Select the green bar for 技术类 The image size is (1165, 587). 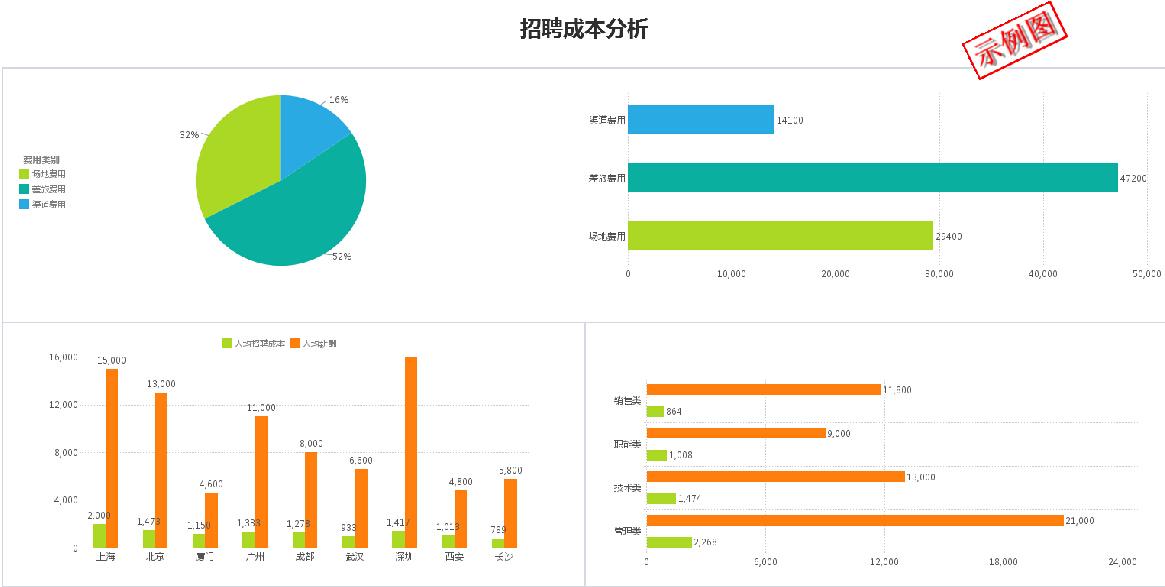661,499
